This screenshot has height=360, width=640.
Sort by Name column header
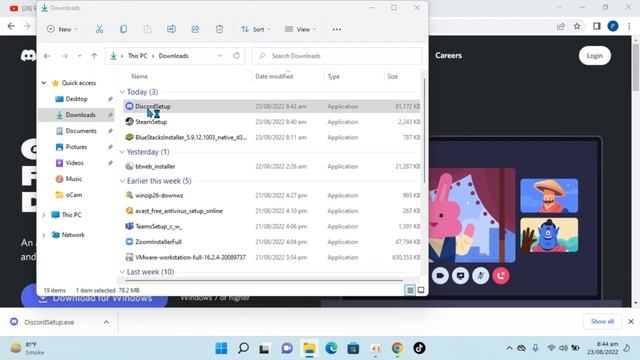[139, 76]
